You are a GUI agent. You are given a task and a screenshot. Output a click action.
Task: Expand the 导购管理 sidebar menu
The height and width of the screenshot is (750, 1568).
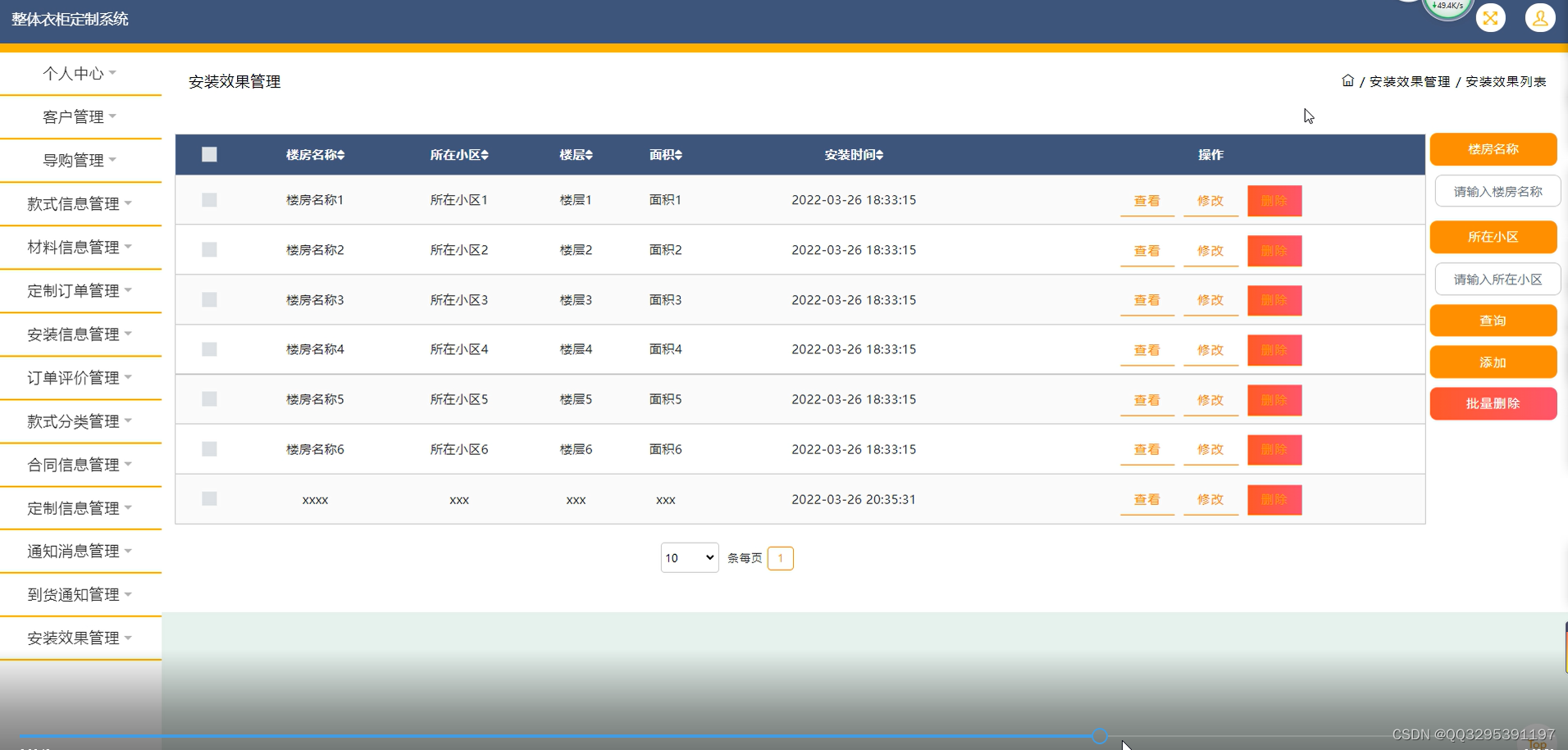click(80, 161)
